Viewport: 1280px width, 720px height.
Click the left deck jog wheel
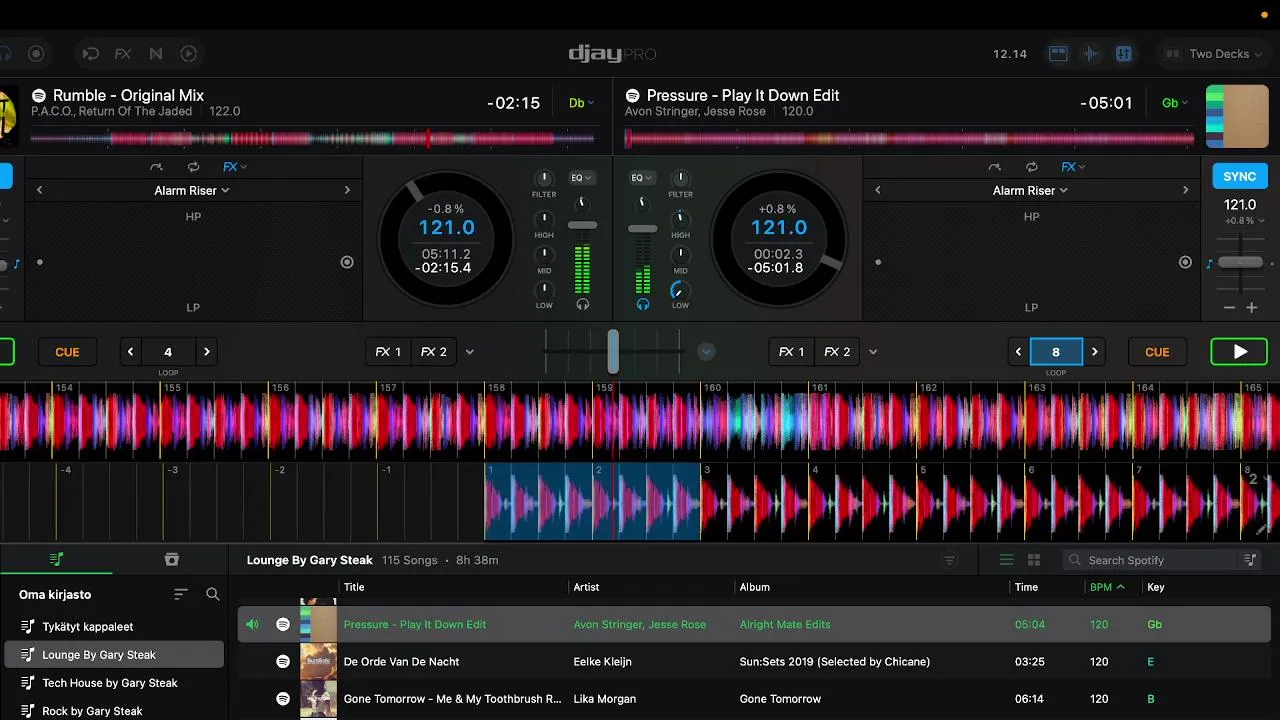pyautogui.click(x=446, y=240)
